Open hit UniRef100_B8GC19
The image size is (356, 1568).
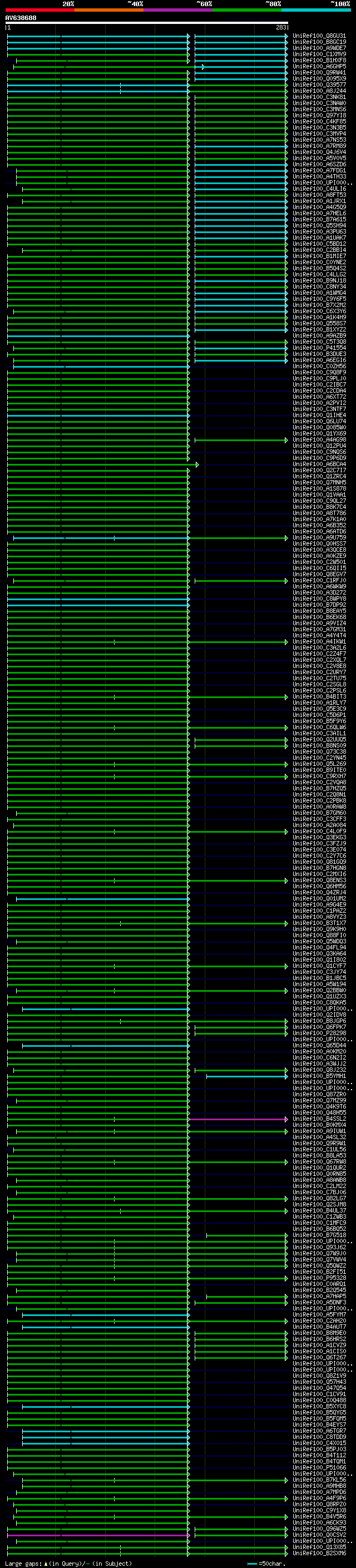(x=319, y=42)
